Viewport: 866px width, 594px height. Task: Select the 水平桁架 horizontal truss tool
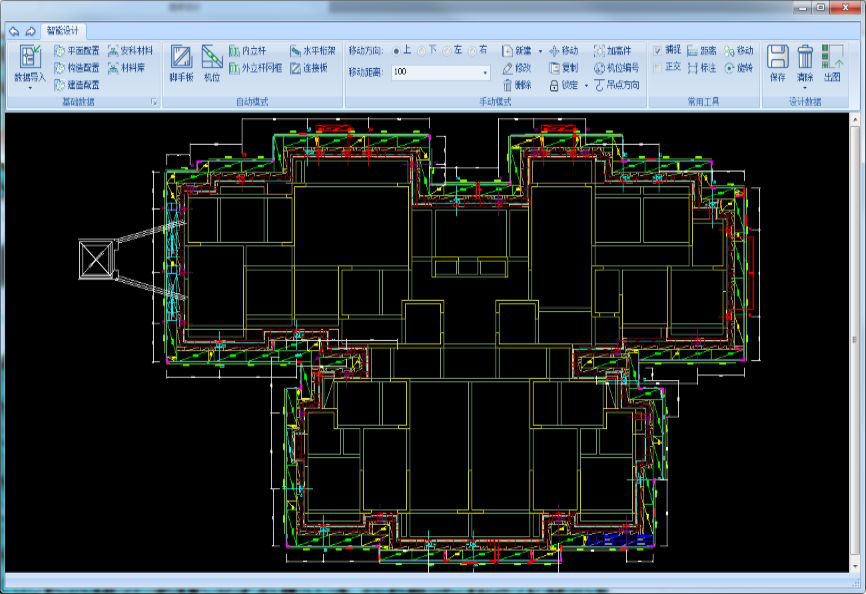tap(313, 51)
